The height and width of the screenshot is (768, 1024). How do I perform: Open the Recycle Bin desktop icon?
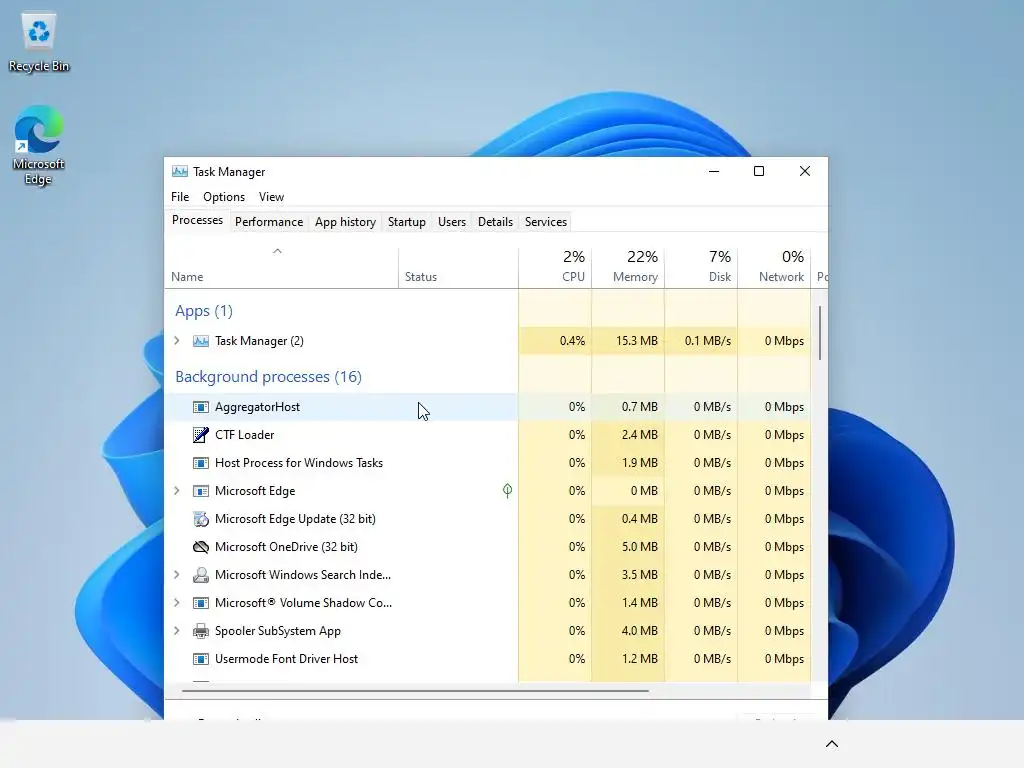pos(39,42)
